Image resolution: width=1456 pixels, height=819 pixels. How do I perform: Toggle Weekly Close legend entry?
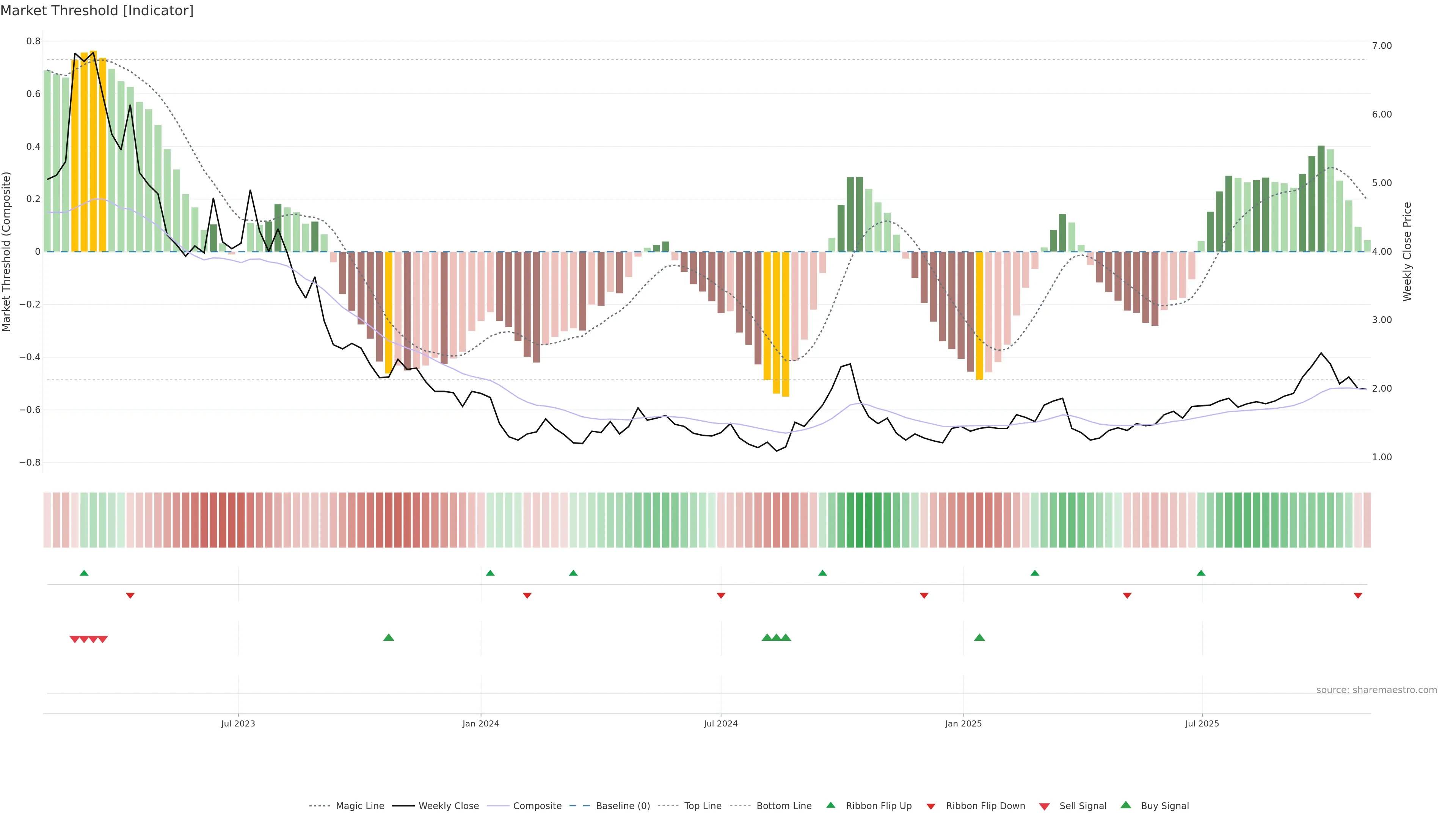click(x=448, y=805)
